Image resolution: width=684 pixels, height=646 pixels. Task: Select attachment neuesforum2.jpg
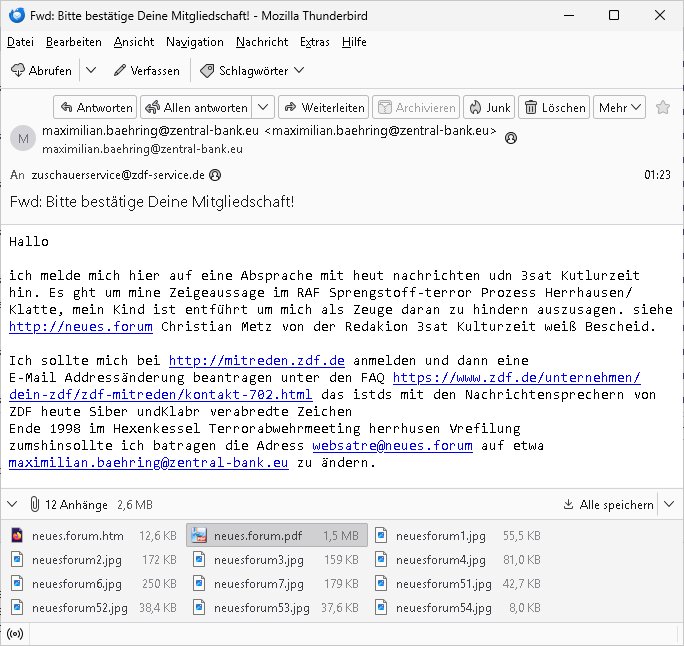94,560
